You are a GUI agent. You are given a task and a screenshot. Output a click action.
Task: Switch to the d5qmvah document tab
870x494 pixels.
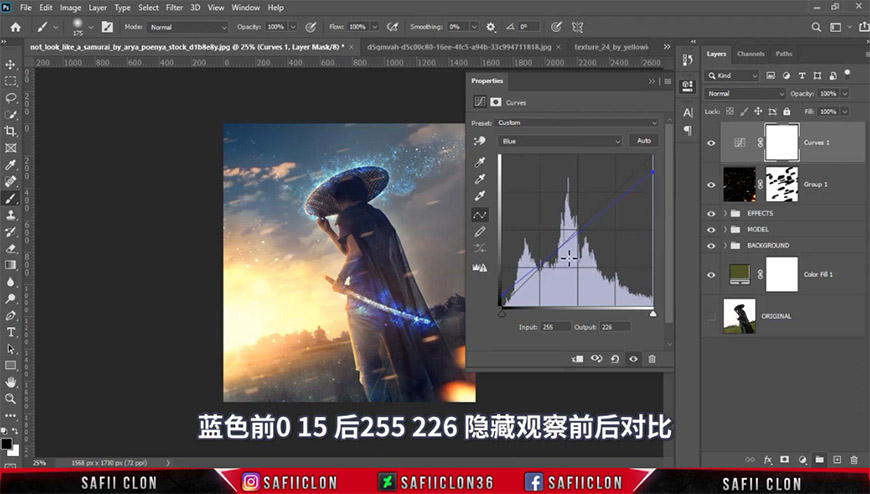pos(459,47)
